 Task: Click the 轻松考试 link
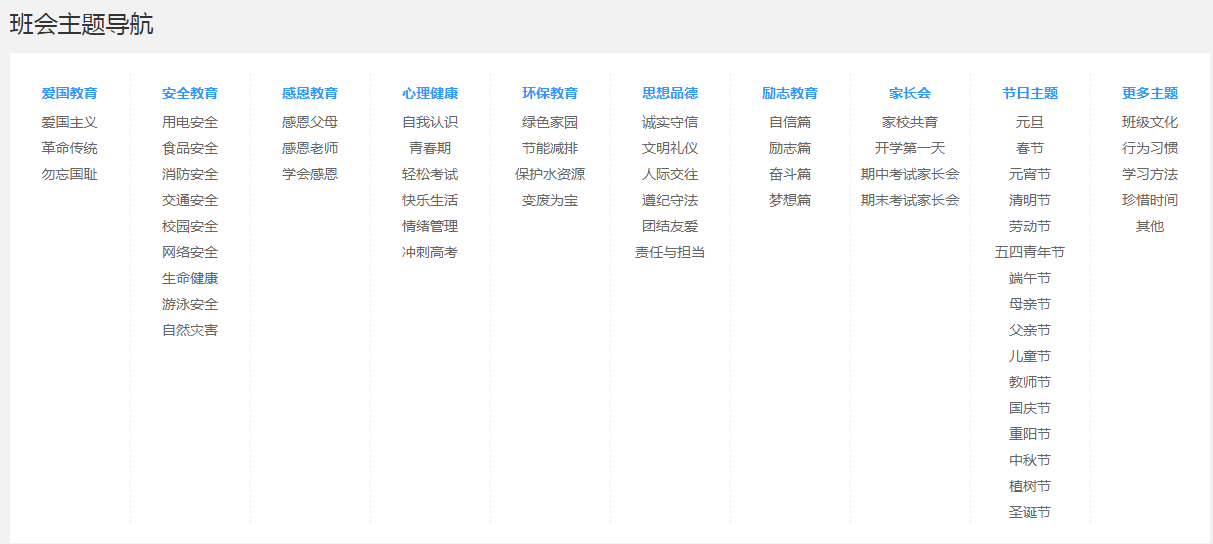pos(430,174)
